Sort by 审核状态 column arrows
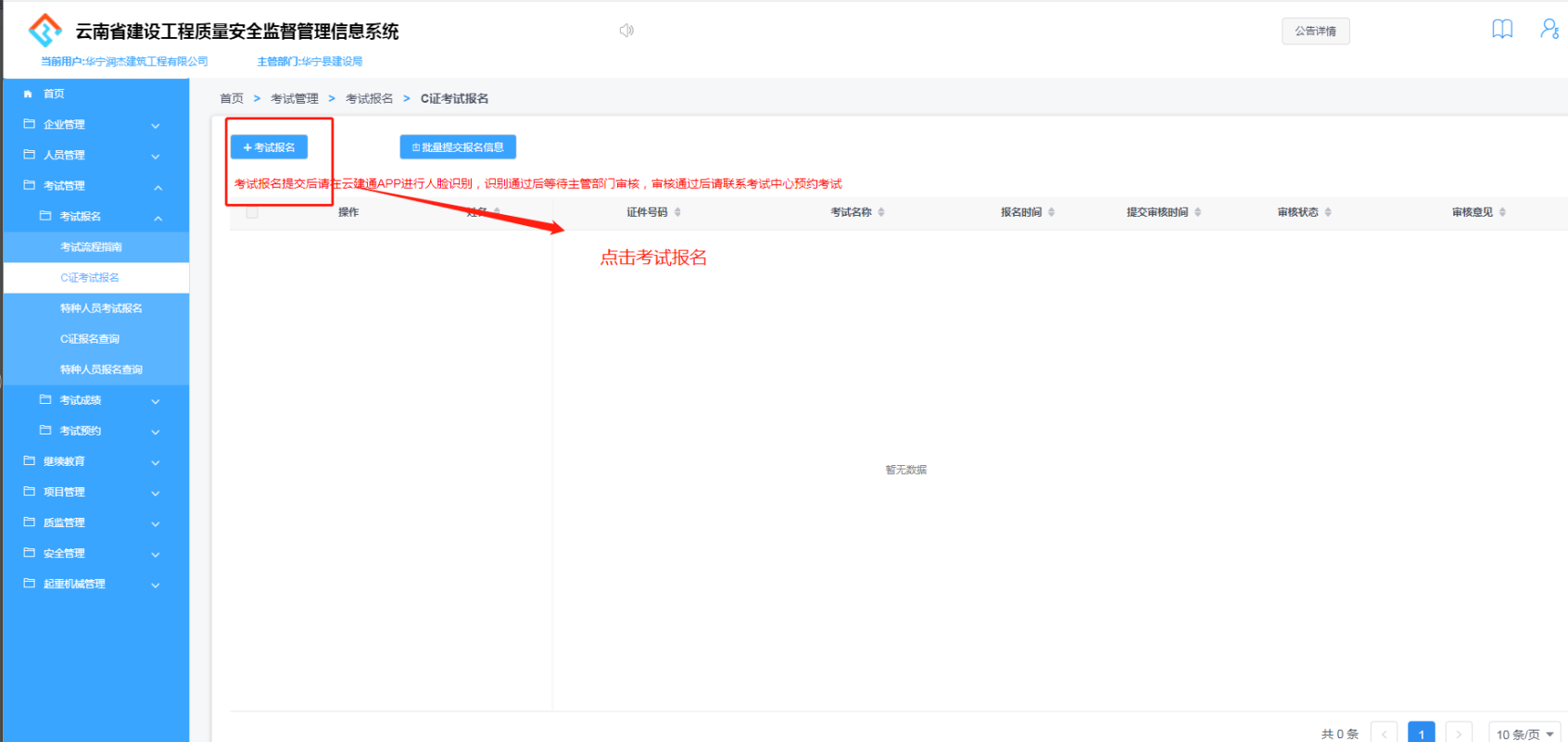Image resolution: width=1568 pixels, height=742 pixels. pyautogui.click(x=1328, y=212)
